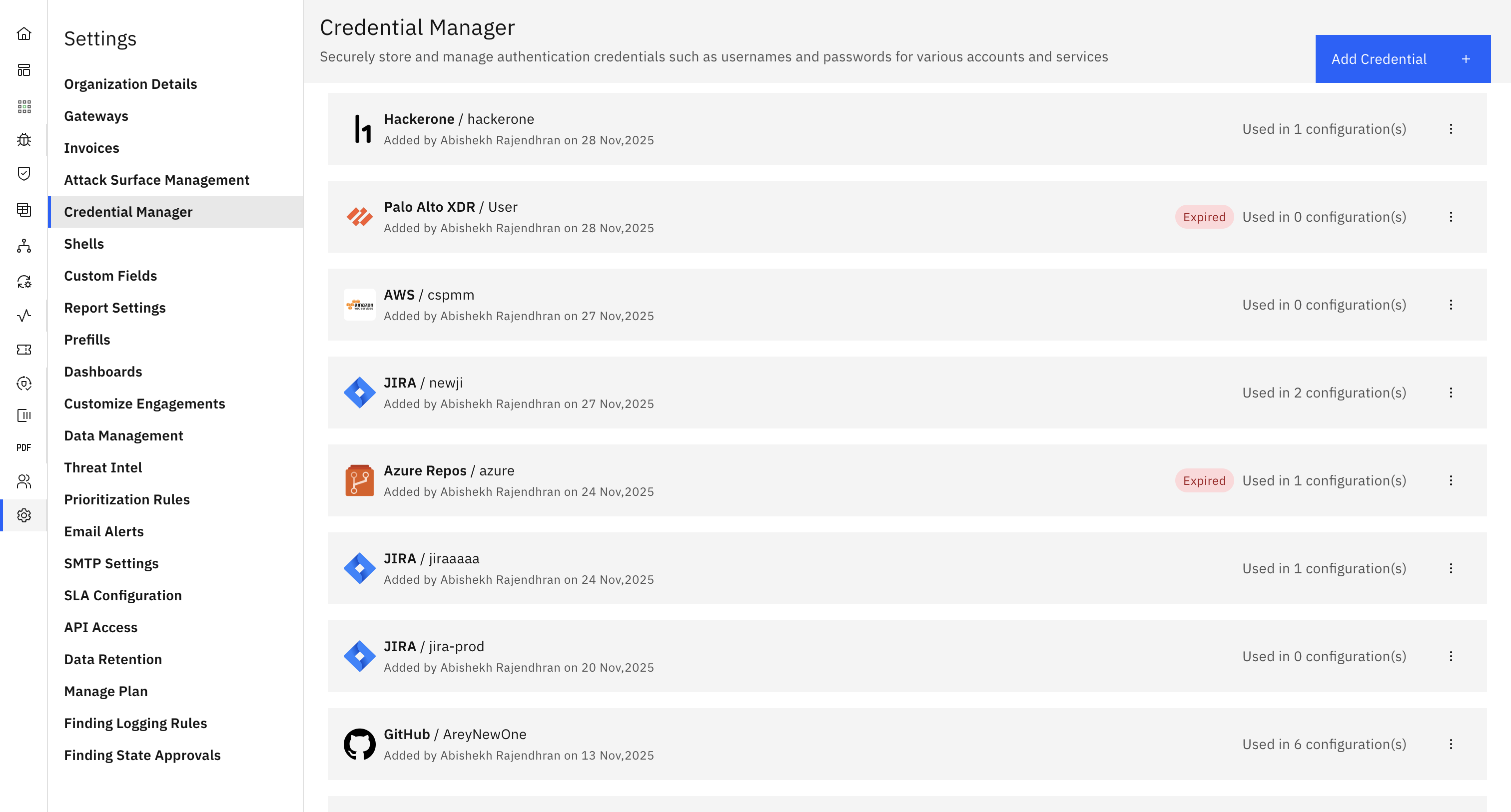Click the Expired badge on Azure Repos
The height and width of the screenshot is (812, 1511).
point(1204,481)
